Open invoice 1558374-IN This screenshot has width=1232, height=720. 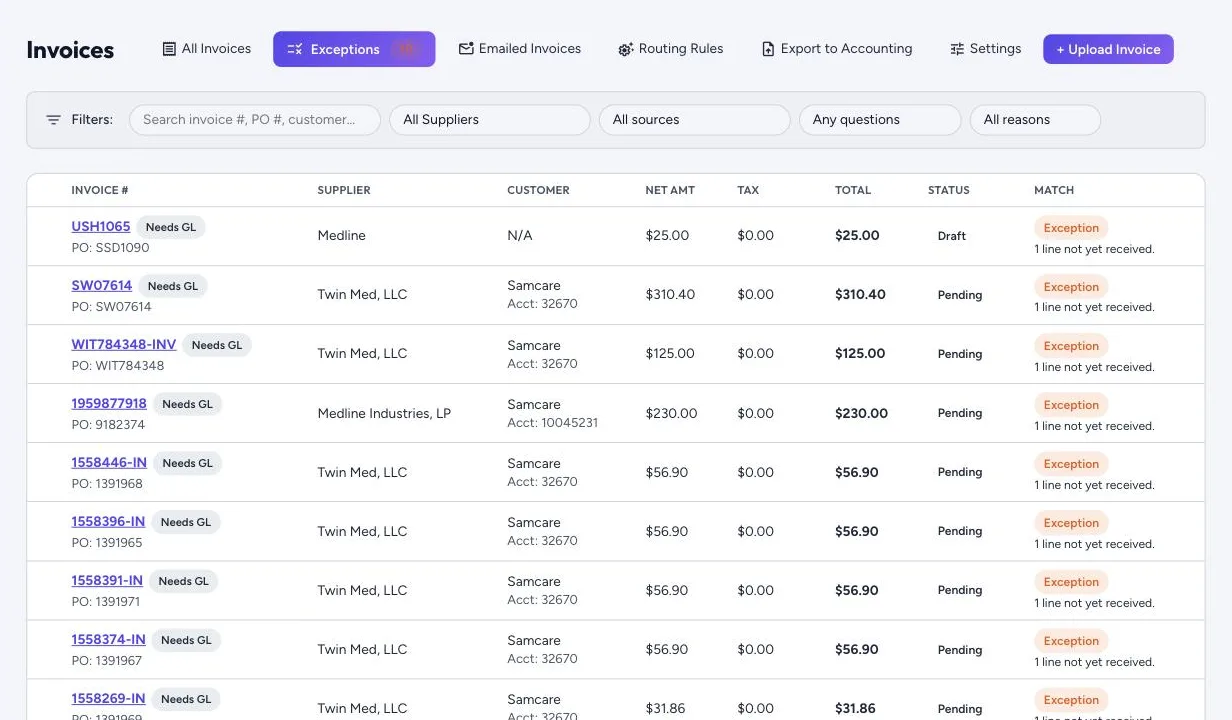(x=108, y=640)
